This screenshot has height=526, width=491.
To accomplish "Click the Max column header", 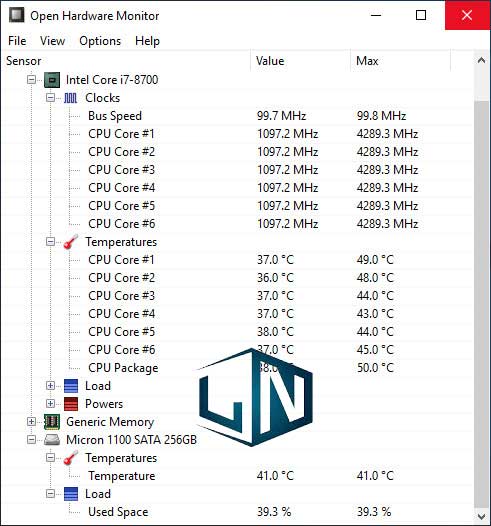I will point(400,61).
